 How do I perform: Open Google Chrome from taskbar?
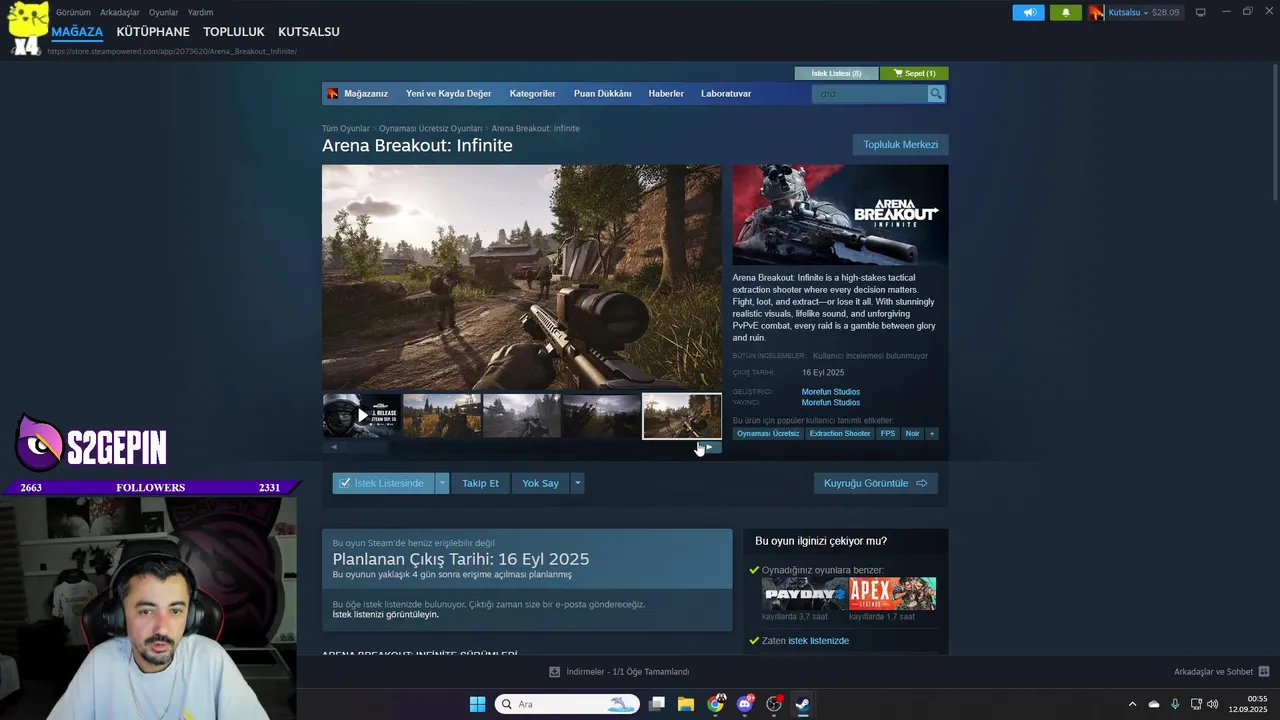[x=715, y=704]
